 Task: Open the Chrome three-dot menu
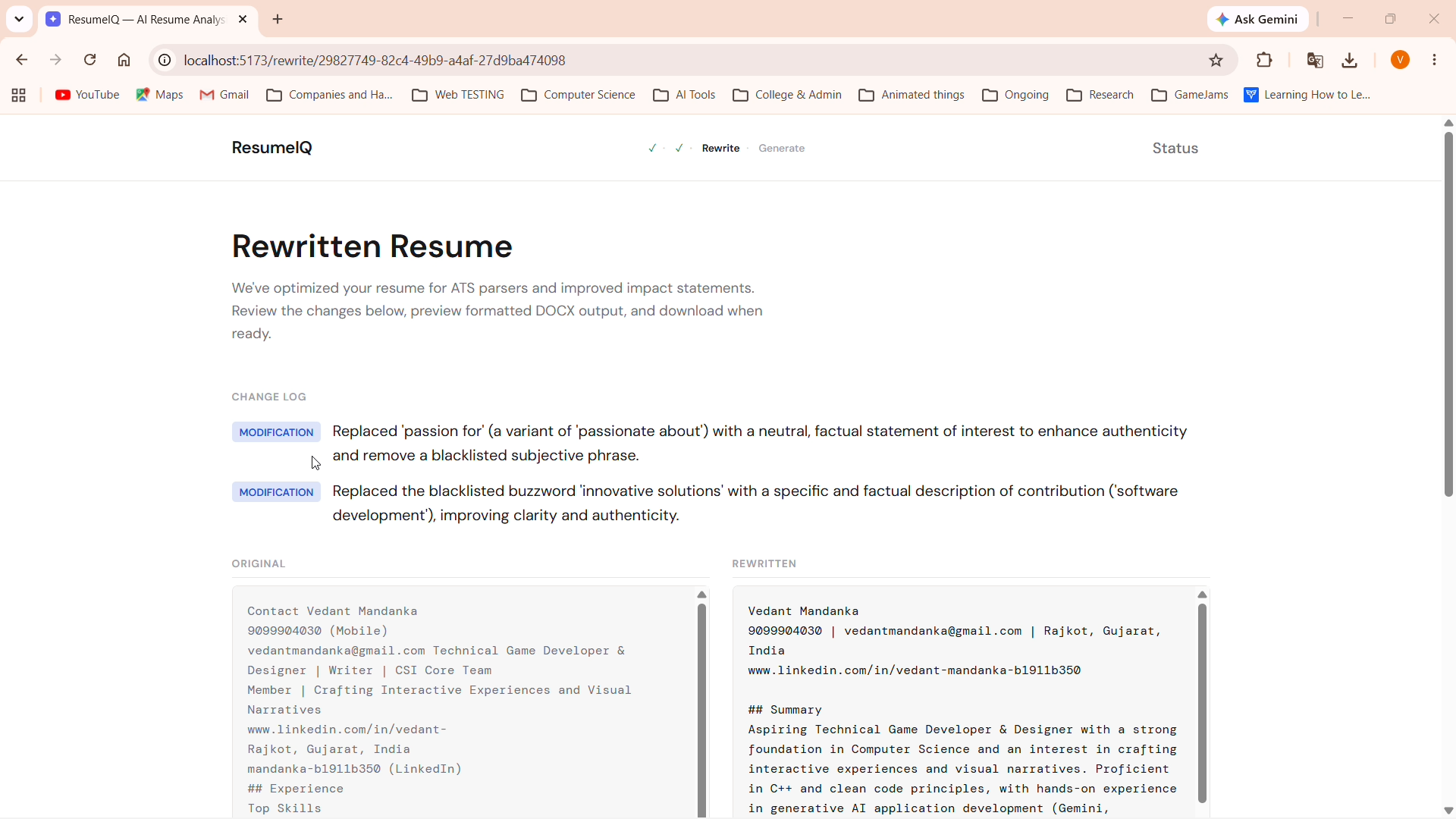(x=1436, y=60)
